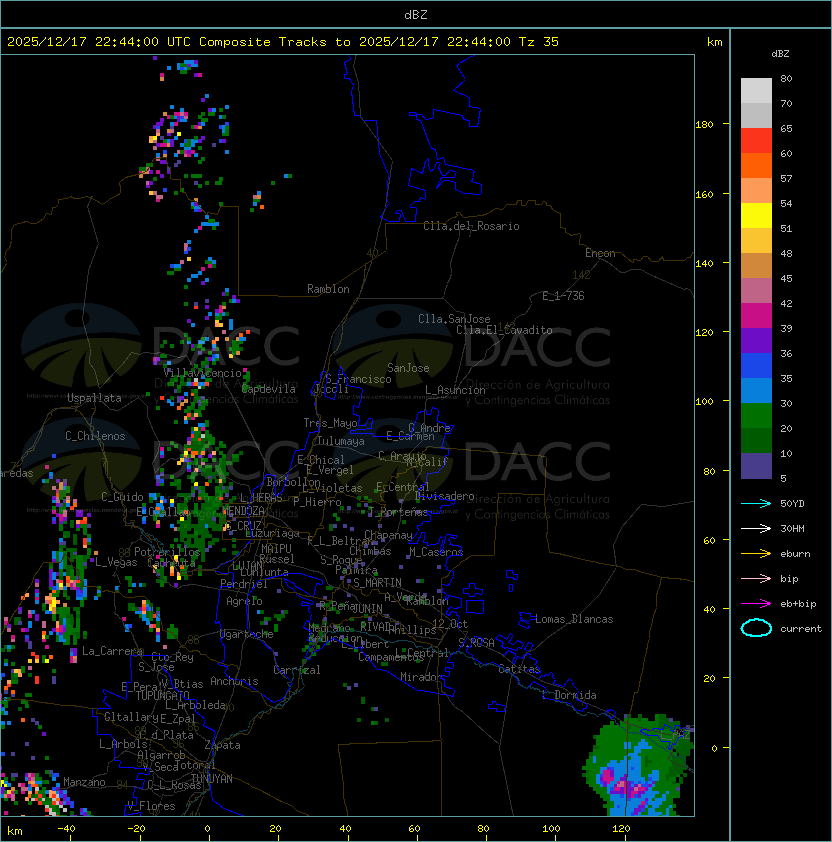Screen dimensions: 832x842
Task: Click the 'Encon' map label
Action: 600,253
